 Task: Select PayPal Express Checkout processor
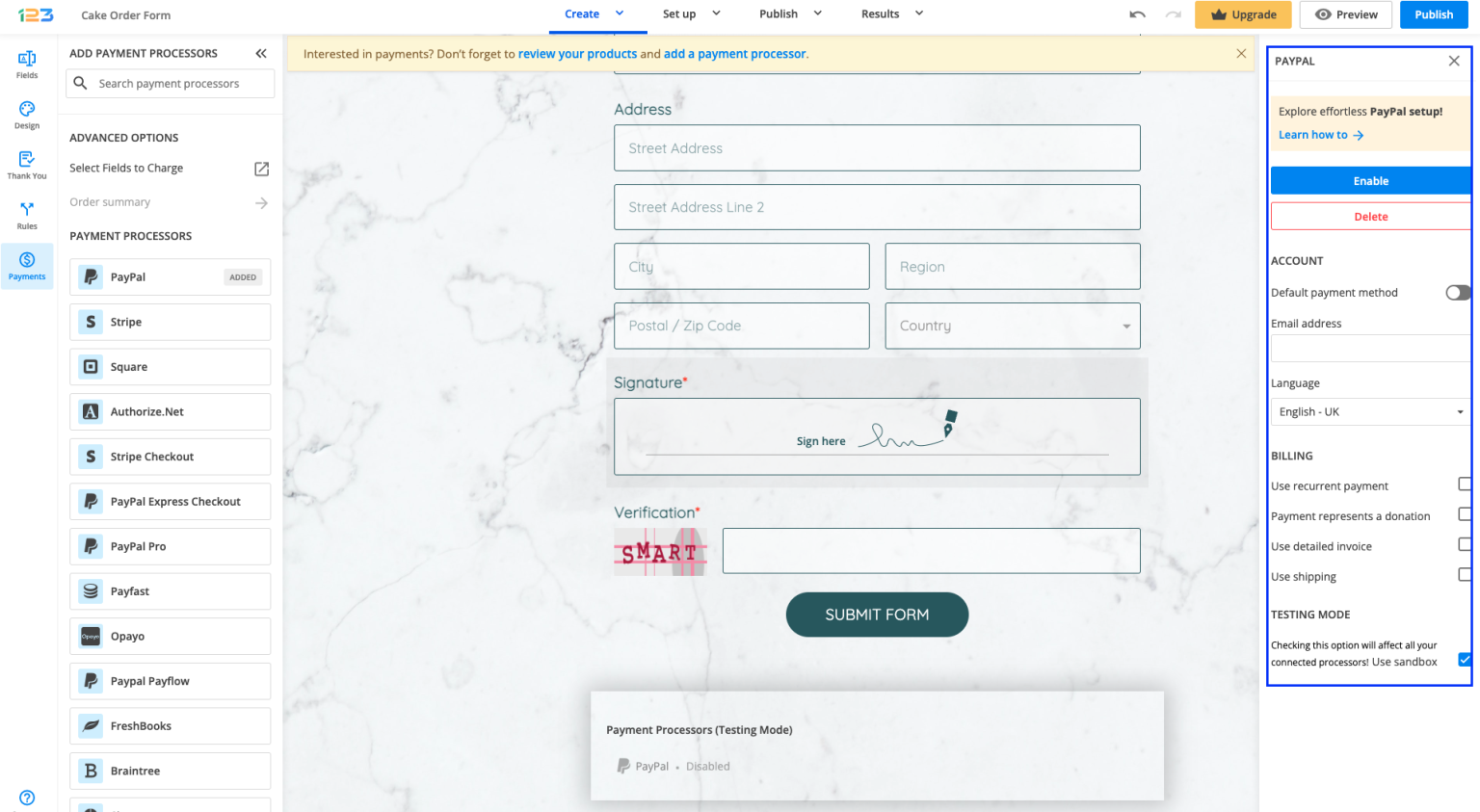pyautogui.click(x=170, y=502)
